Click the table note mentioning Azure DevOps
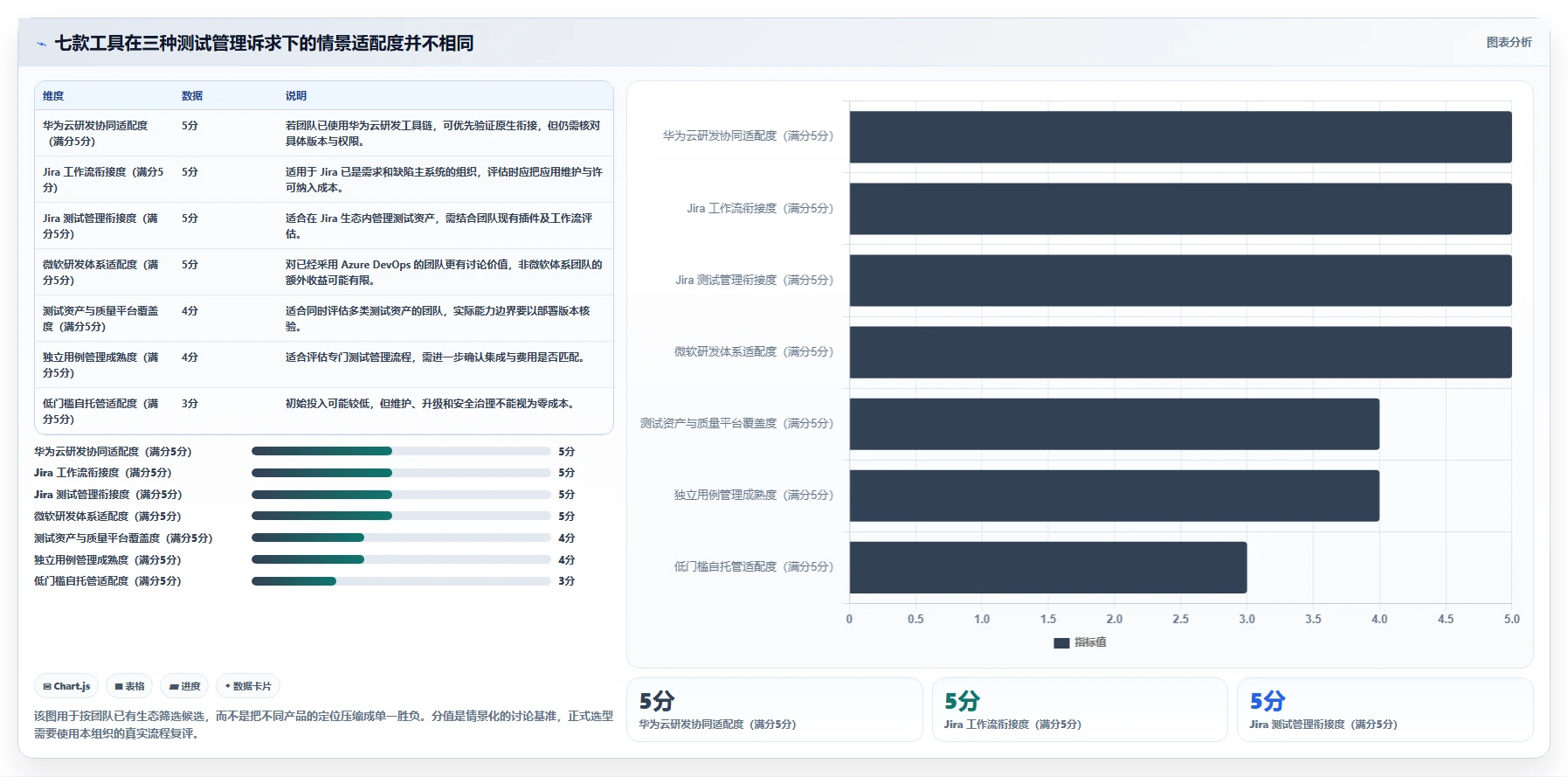1568x777 pixels. pos(444,273)
